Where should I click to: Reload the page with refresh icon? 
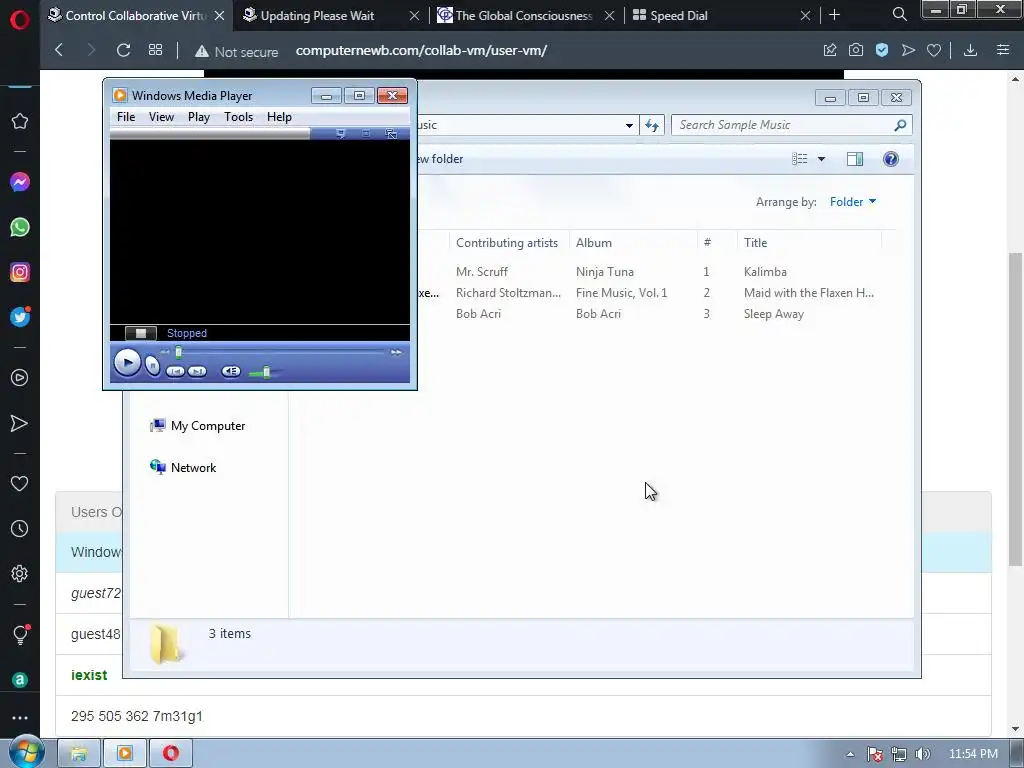[x=123, y=50]
